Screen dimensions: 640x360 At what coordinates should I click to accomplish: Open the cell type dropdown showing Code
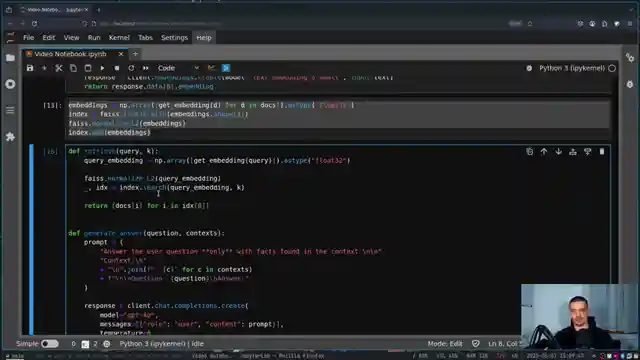point(178,68)
